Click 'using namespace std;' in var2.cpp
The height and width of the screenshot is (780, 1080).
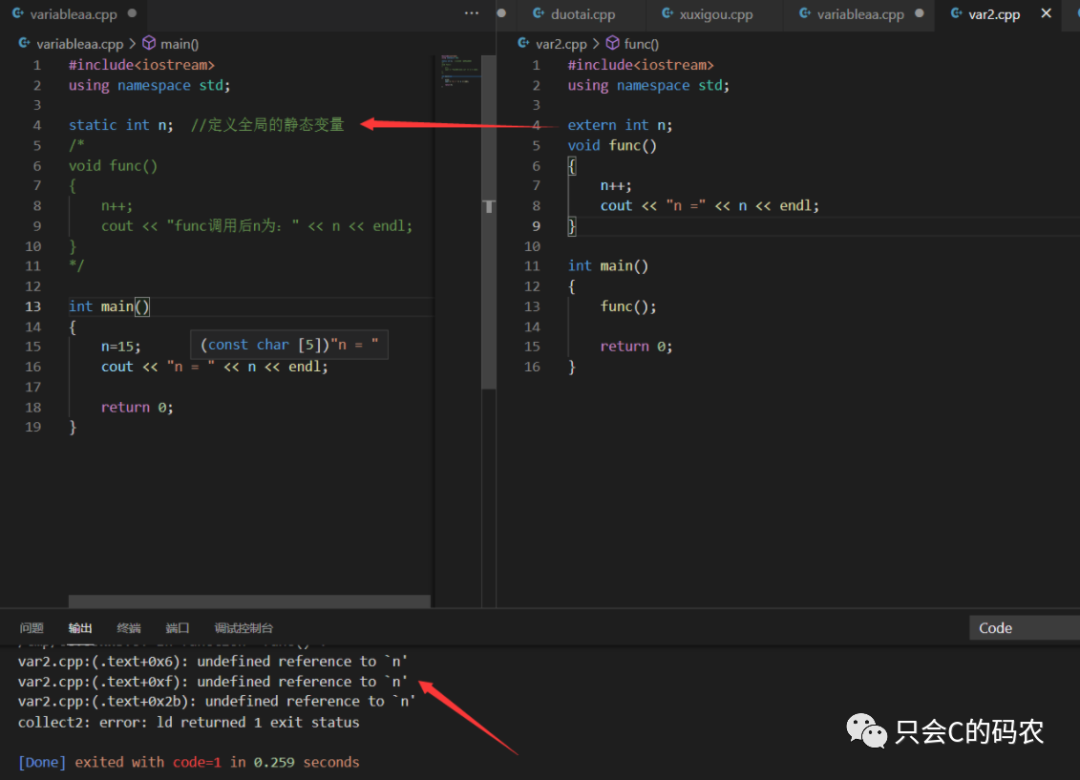pos(648,85)
